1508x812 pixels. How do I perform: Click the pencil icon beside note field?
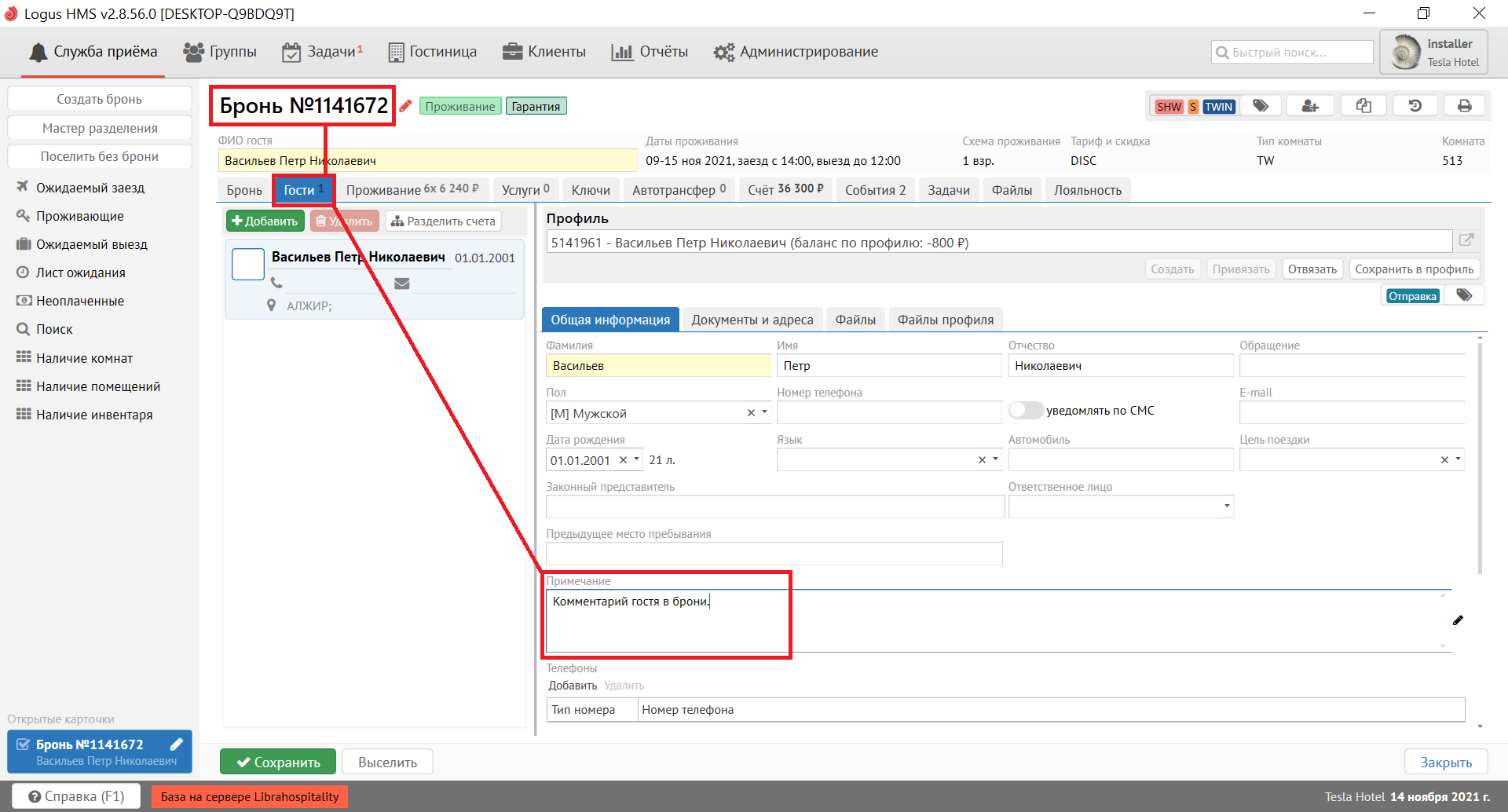click(x=1458, y=620)
